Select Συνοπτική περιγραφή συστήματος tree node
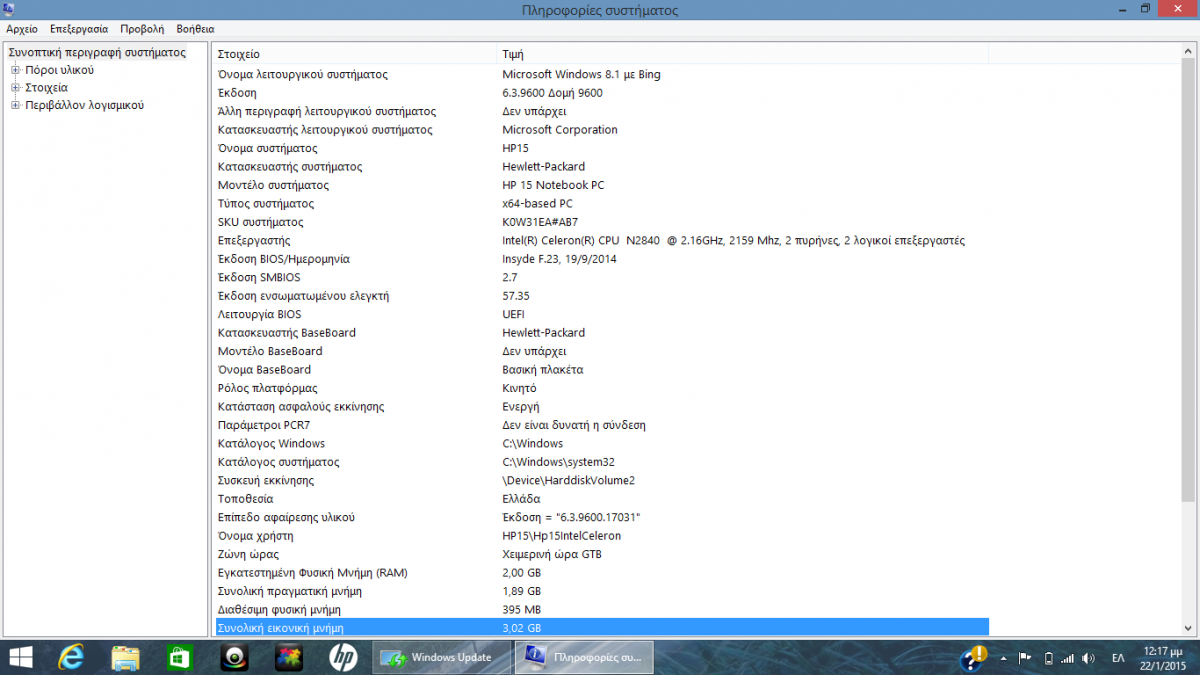The width and height of the screenshot is (1200, 675). [x=97, y=52]
